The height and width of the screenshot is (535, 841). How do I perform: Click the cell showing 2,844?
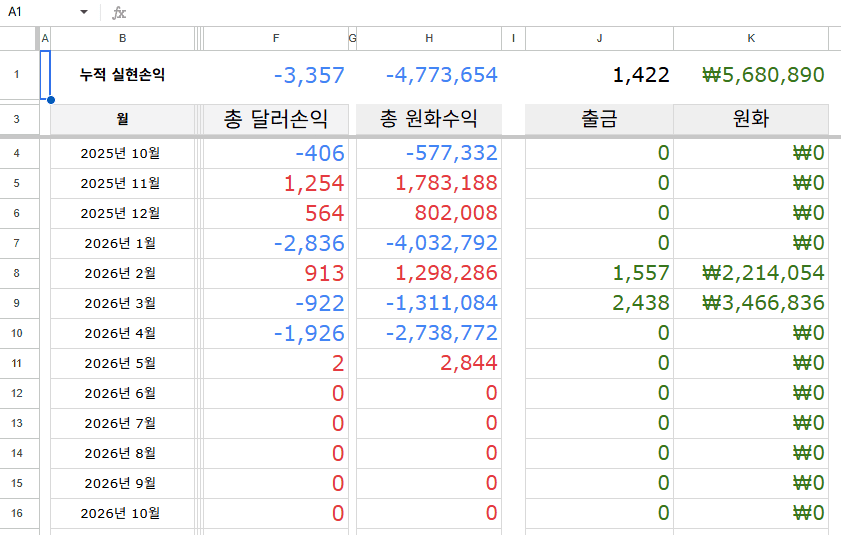[x=429, y=364]
